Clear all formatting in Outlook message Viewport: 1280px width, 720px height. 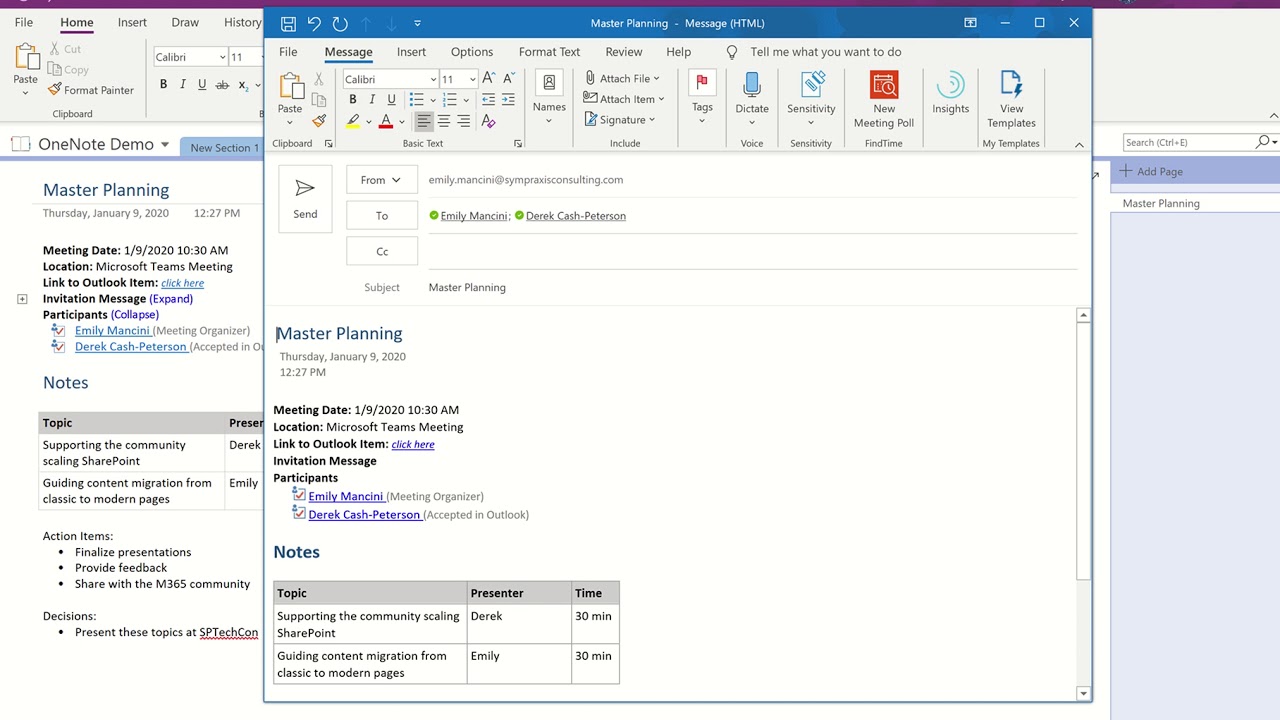coord(488,121)
